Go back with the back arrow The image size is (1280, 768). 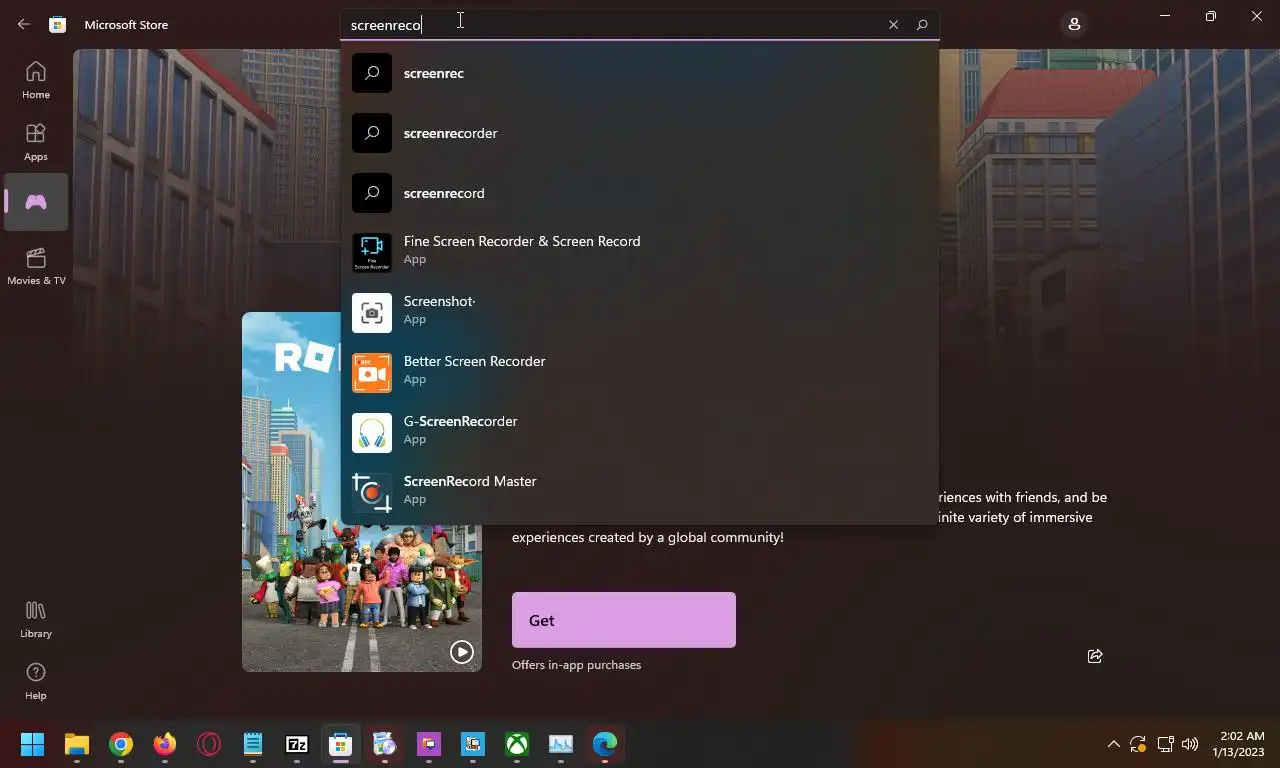(x=24, y=24)
